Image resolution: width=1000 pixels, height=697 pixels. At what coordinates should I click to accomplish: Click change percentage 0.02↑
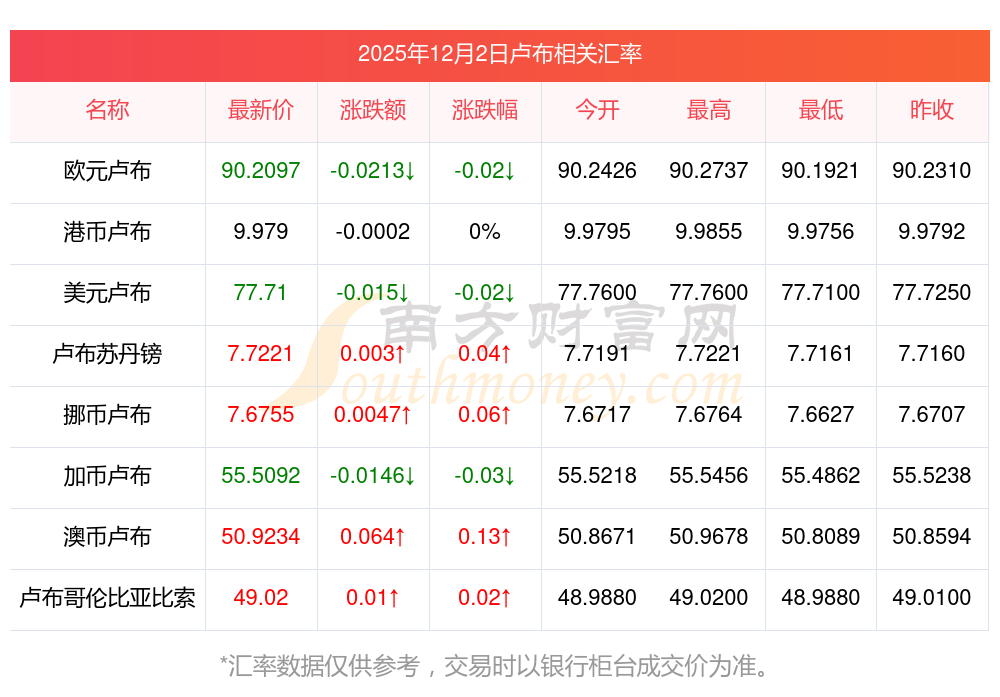(485, 598)
